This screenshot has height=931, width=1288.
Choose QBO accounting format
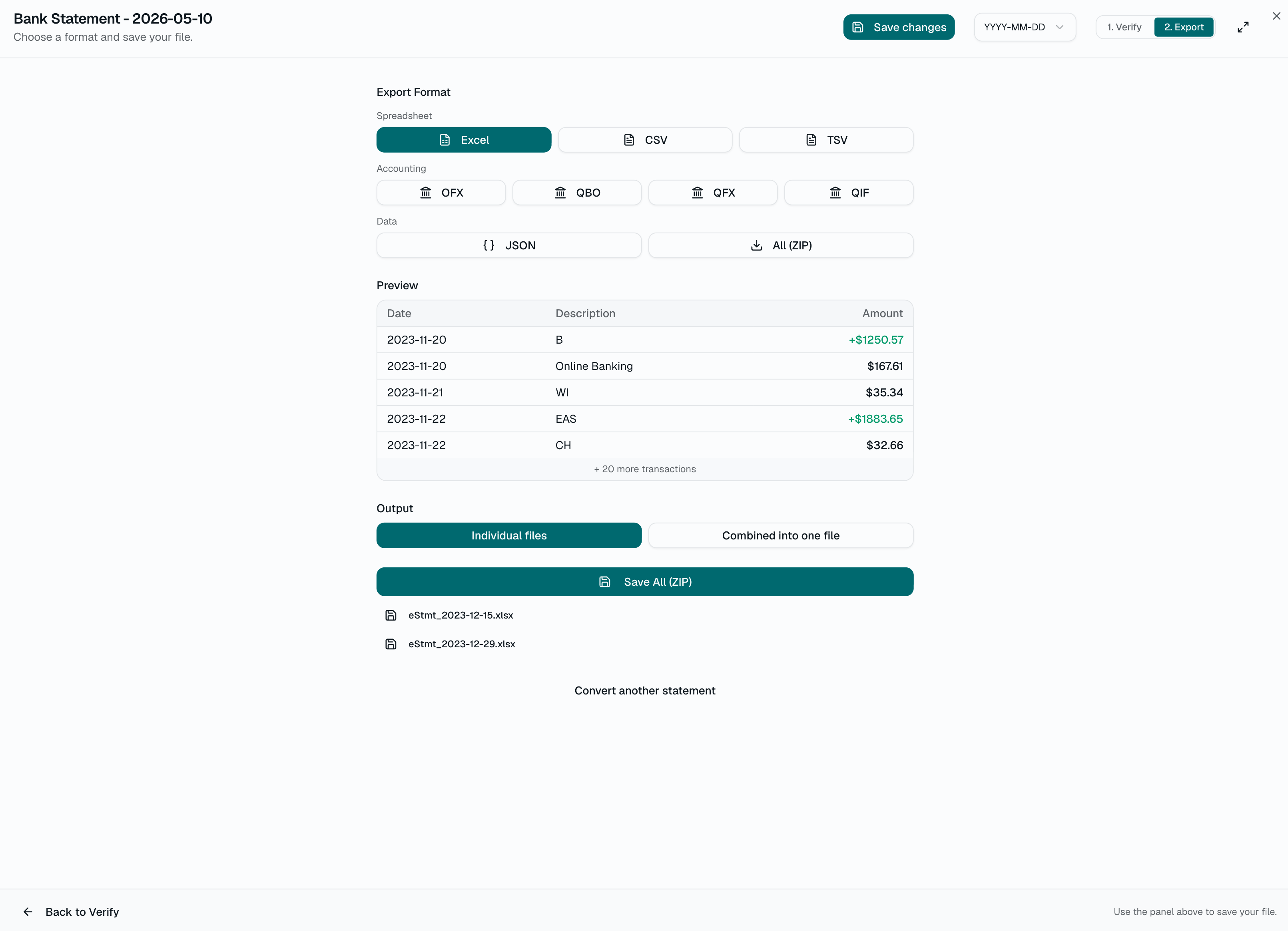pyautogui.click(x=577, y=193)
